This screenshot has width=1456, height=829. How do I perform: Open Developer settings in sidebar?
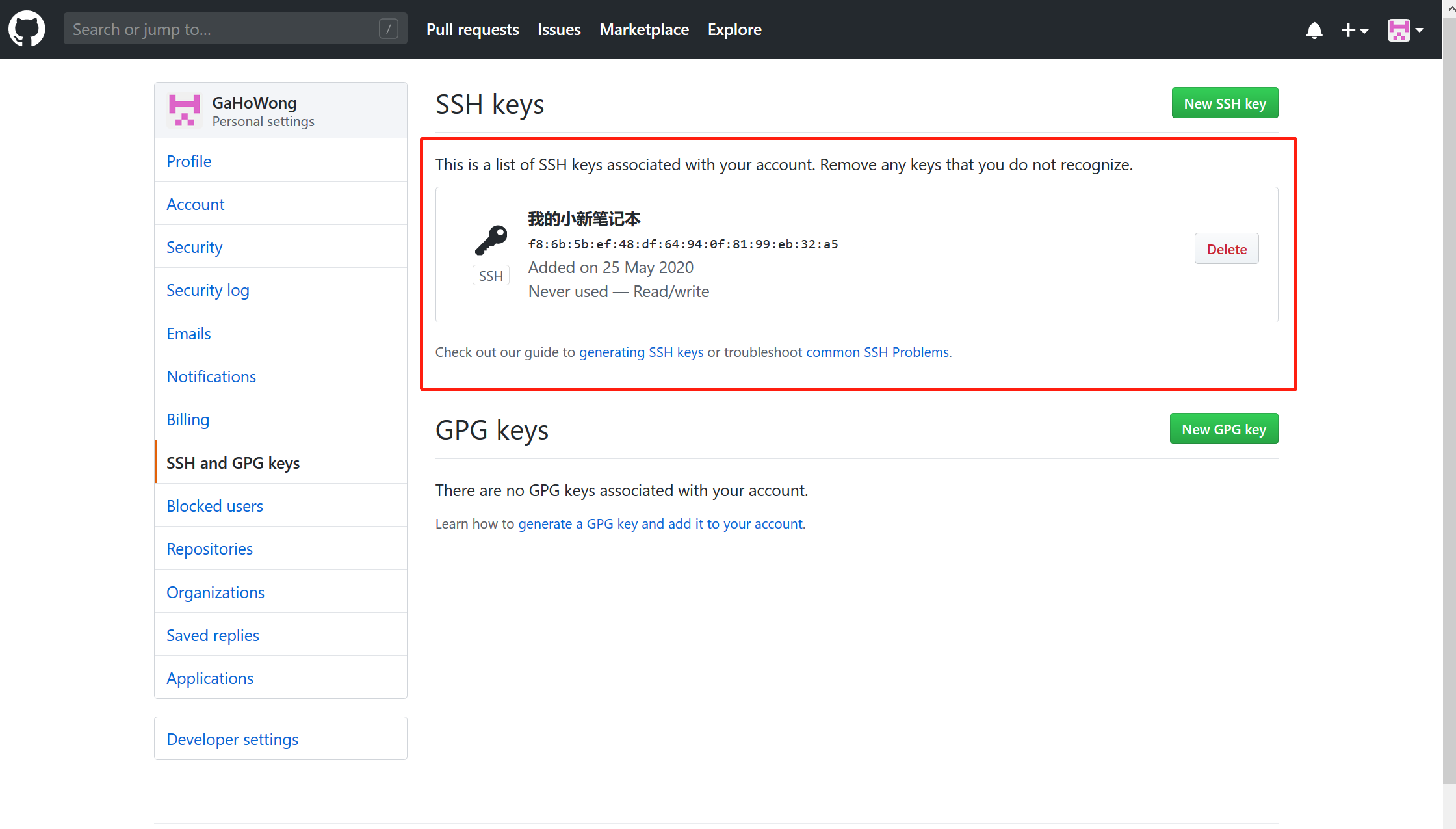(x=232, y=739)
